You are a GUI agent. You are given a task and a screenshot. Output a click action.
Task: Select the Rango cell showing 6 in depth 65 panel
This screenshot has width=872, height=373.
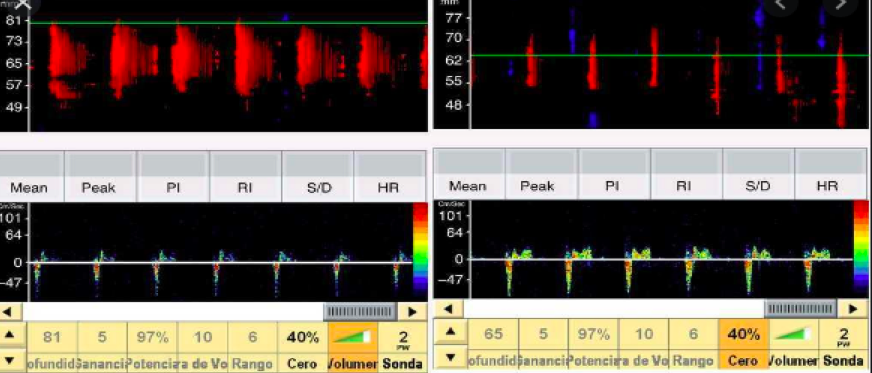pos(693,344)
